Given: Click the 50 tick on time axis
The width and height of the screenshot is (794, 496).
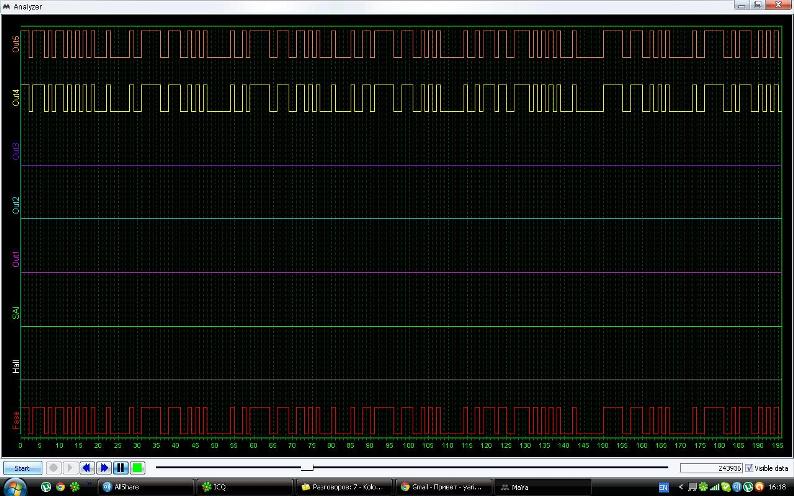Looking at the screenshot, I should 214,446.
